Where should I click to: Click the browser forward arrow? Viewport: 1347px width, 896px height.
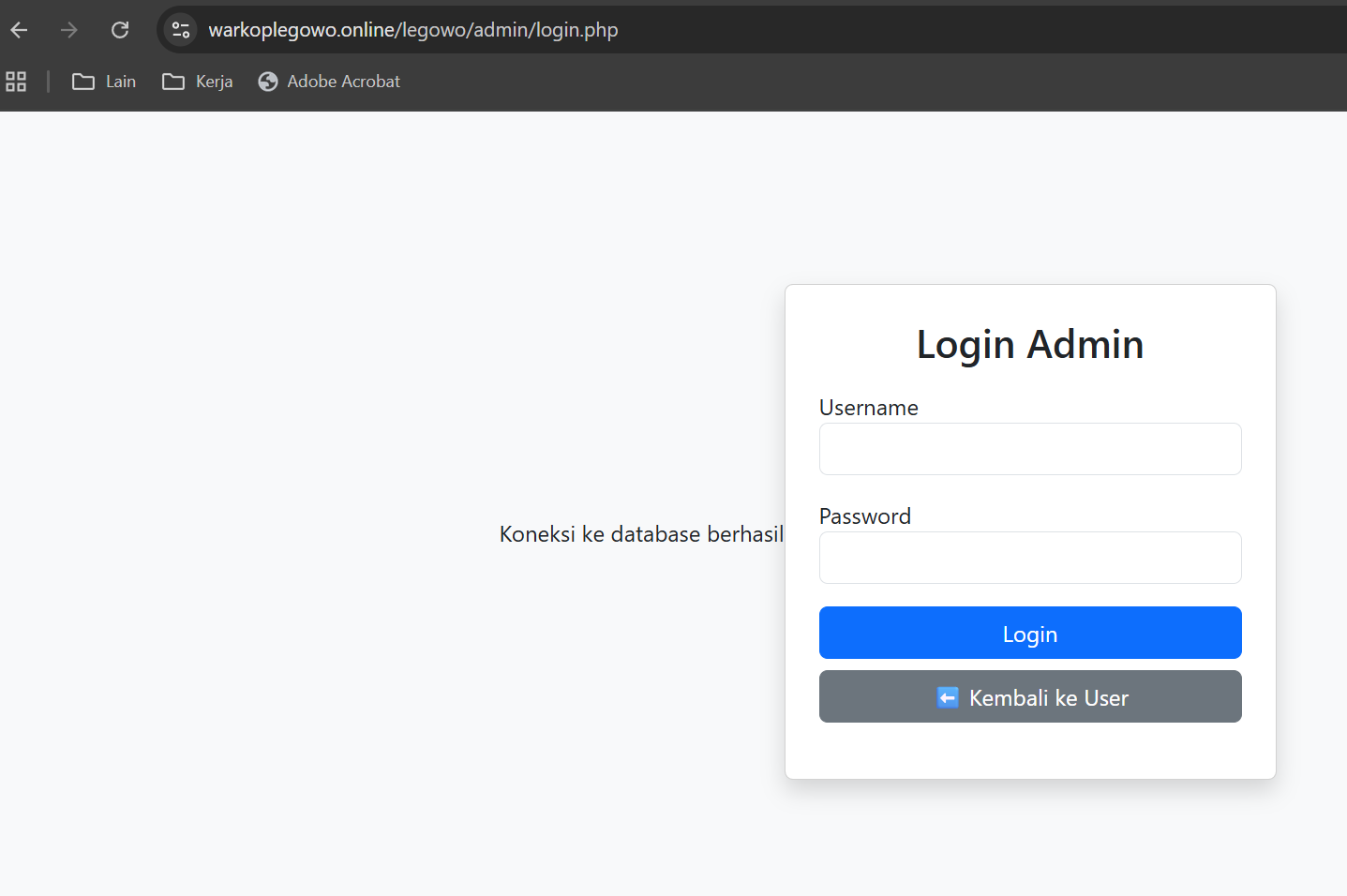coord(69,30)
